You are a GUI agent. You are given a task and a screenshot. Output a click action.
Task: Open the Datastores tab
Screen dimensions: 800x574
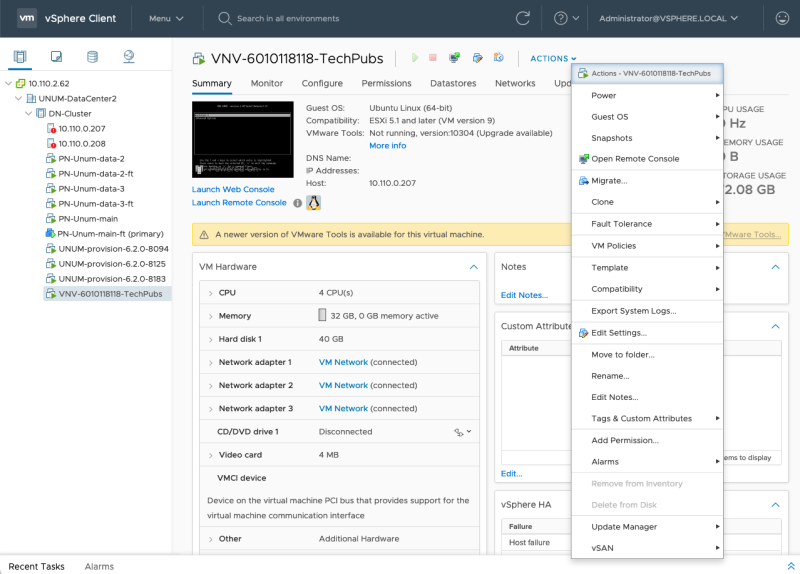453,83
